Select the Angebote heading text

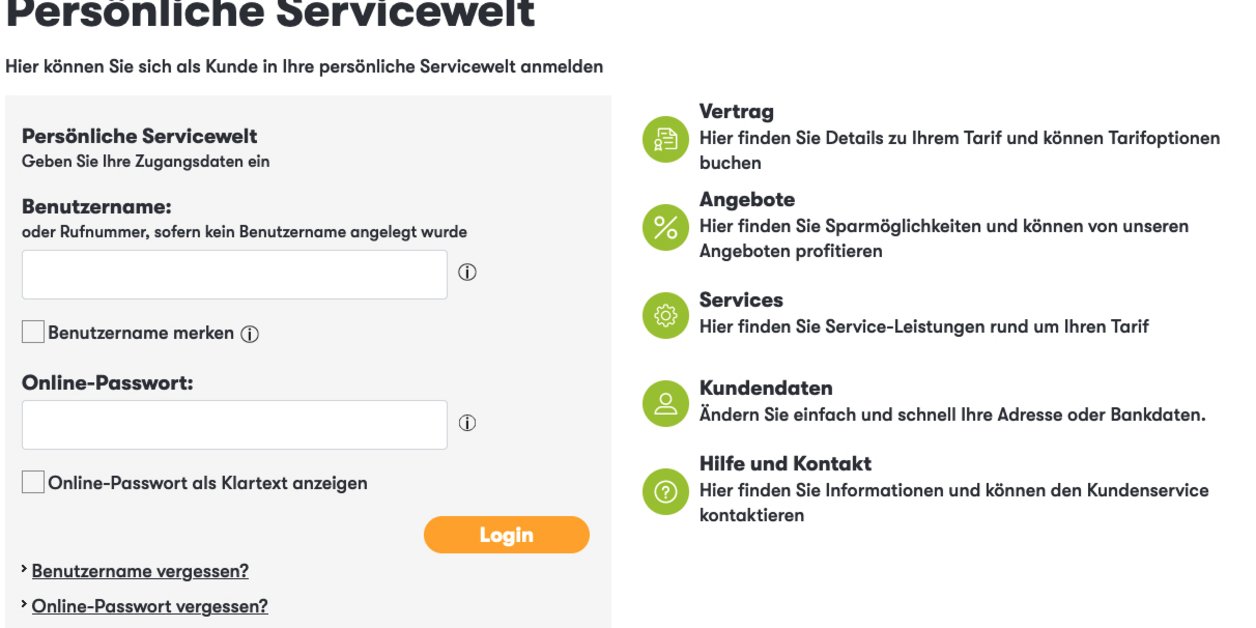click(x=748, y=199)
